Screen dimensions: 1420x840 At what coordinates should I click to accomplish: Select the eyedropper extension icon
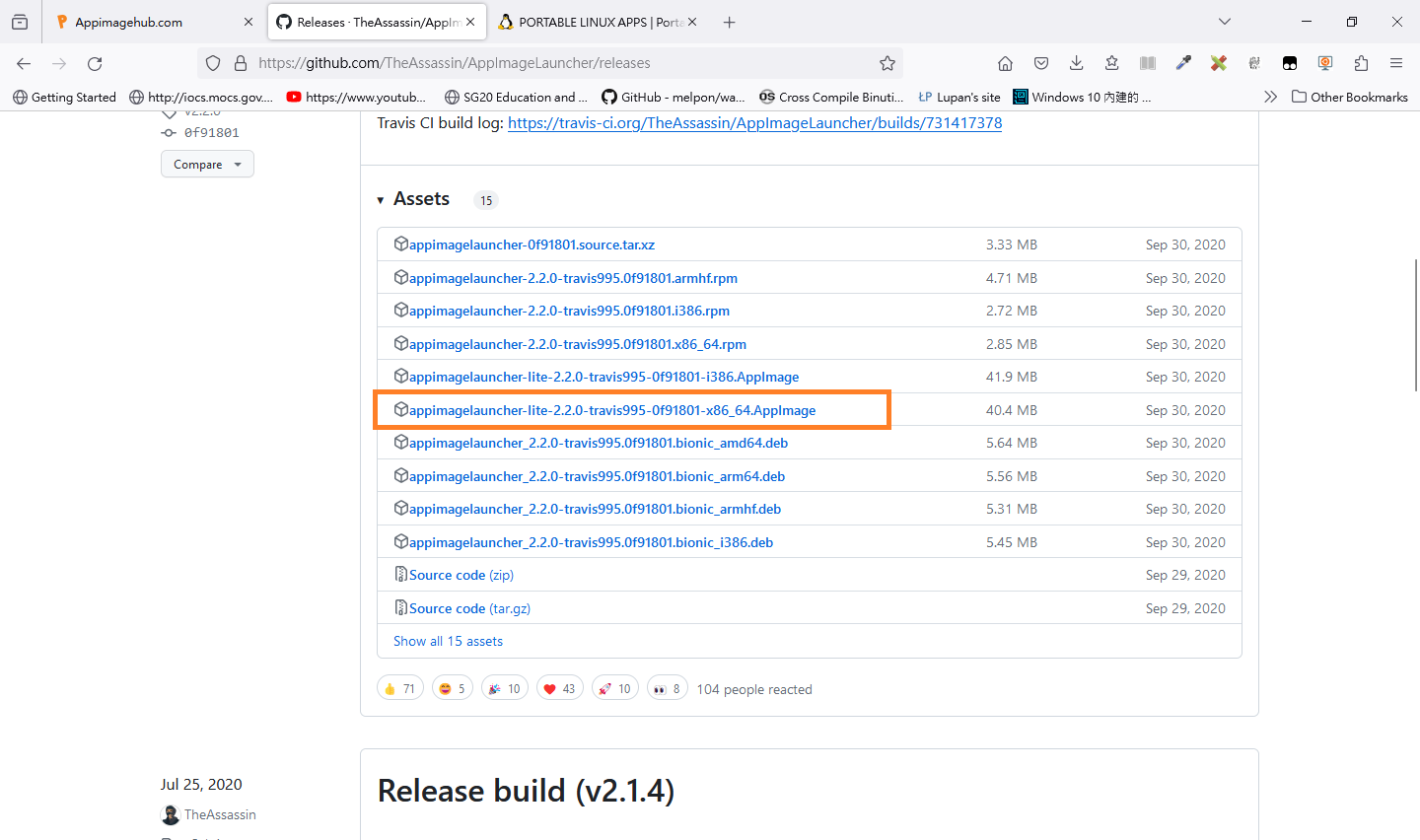pos(1182,62)
